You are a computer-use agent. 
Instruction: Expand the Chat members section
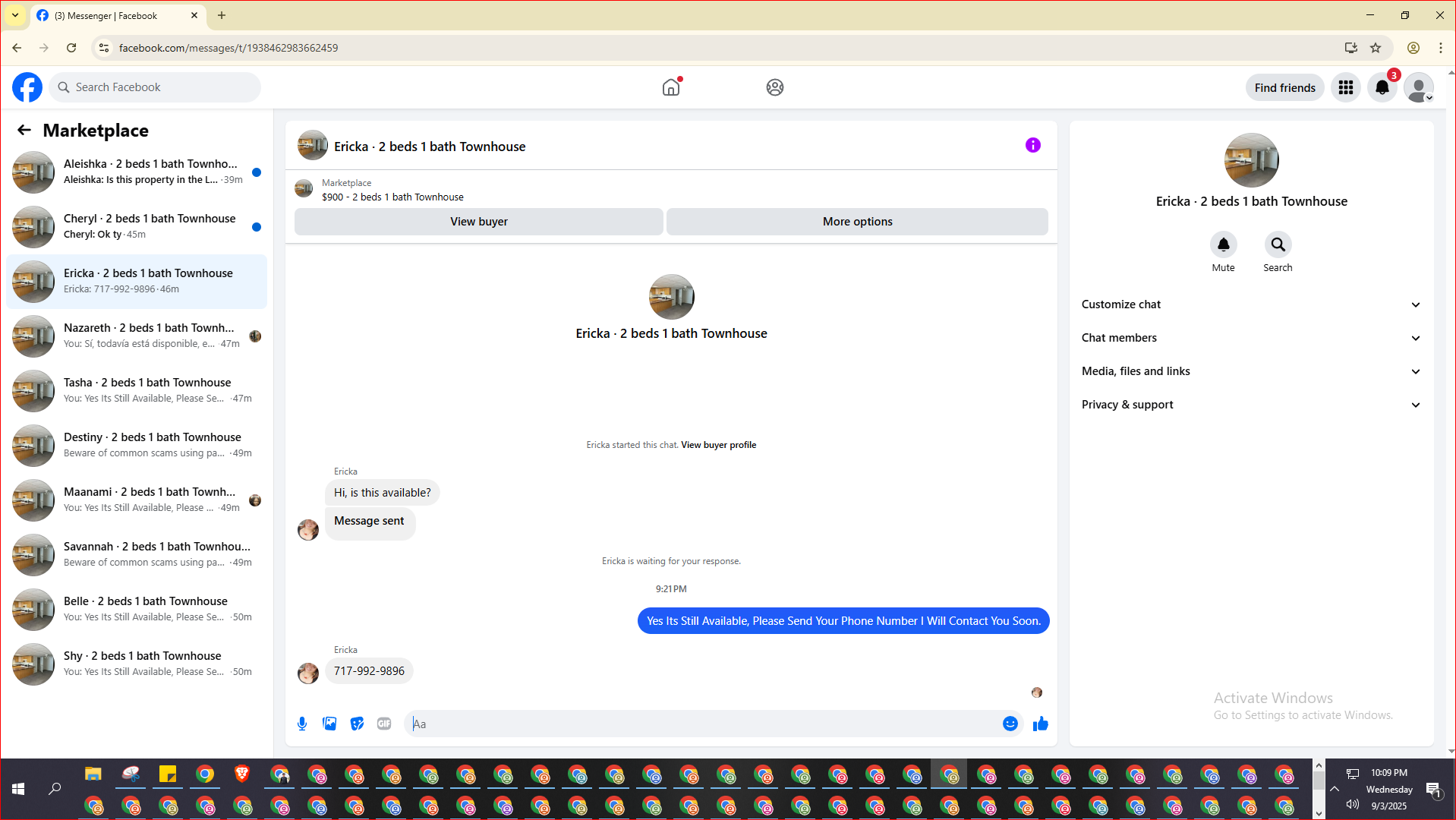pyautogui.click(x=1252, y=338)
